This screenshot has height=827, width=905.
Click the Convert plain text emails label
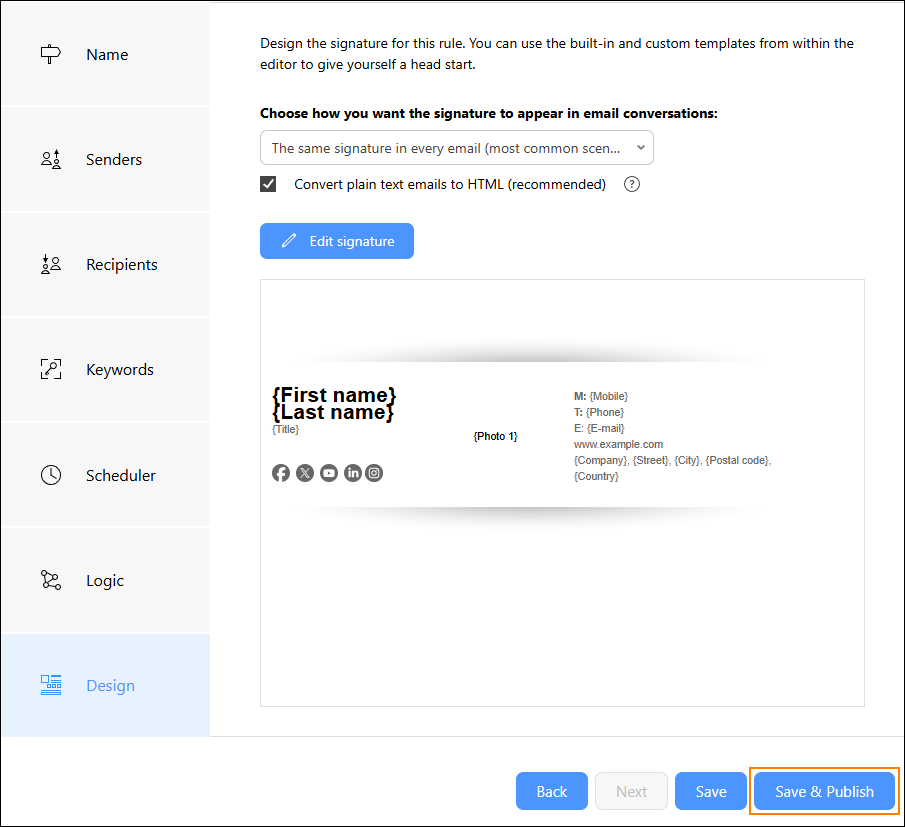click(x=450, y=184)
